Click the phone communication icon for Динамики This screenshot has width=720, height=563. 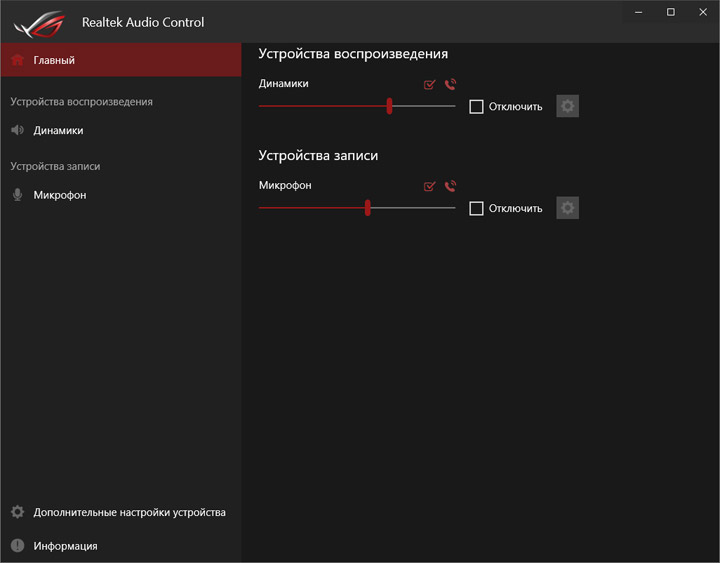pos(450,85)
